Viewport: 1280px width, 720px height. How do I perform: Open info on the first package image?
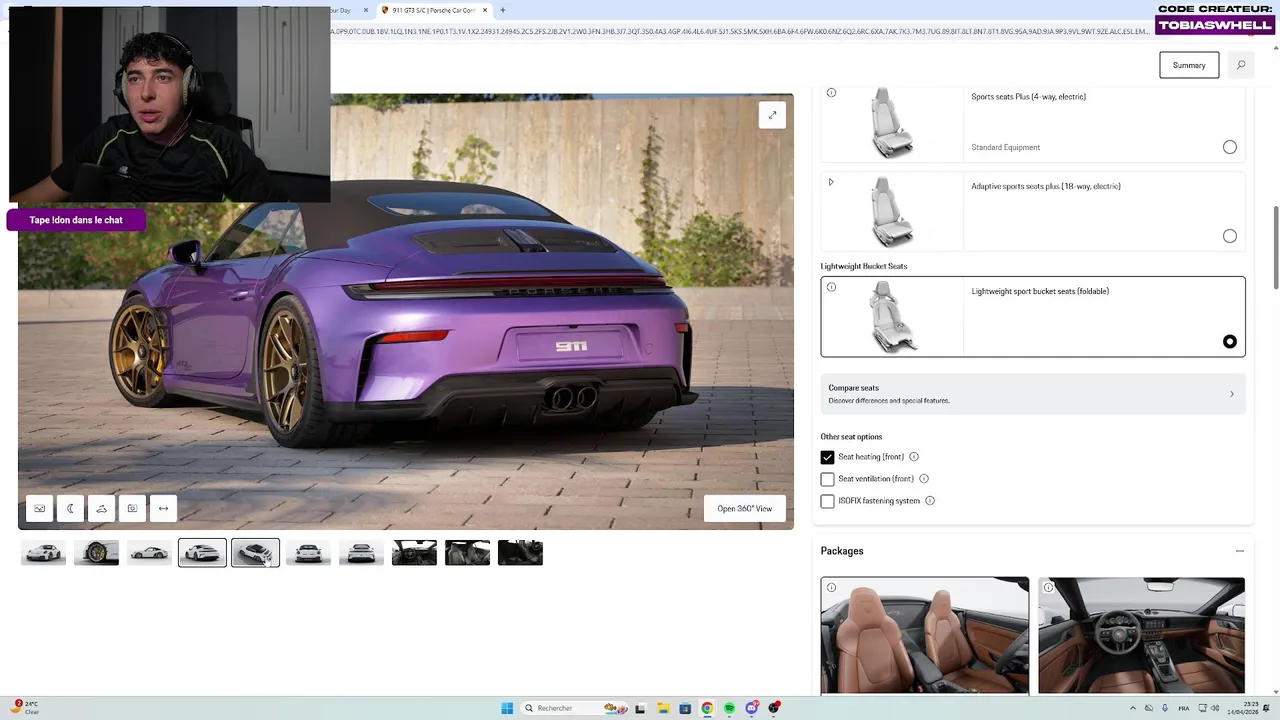tap(831, 588)
